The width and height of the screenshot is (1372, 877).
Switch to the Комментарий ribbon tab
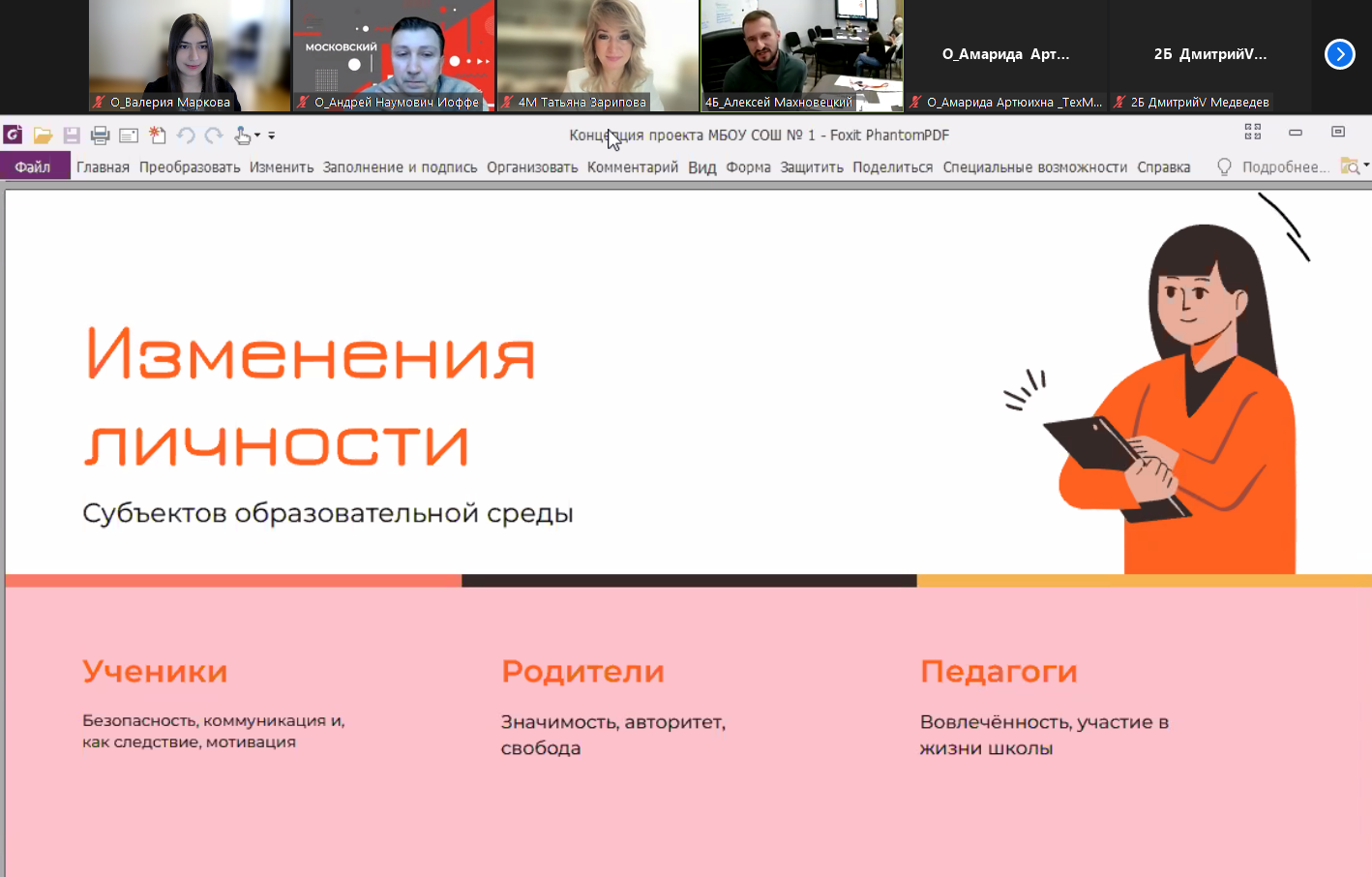(631, 166)
